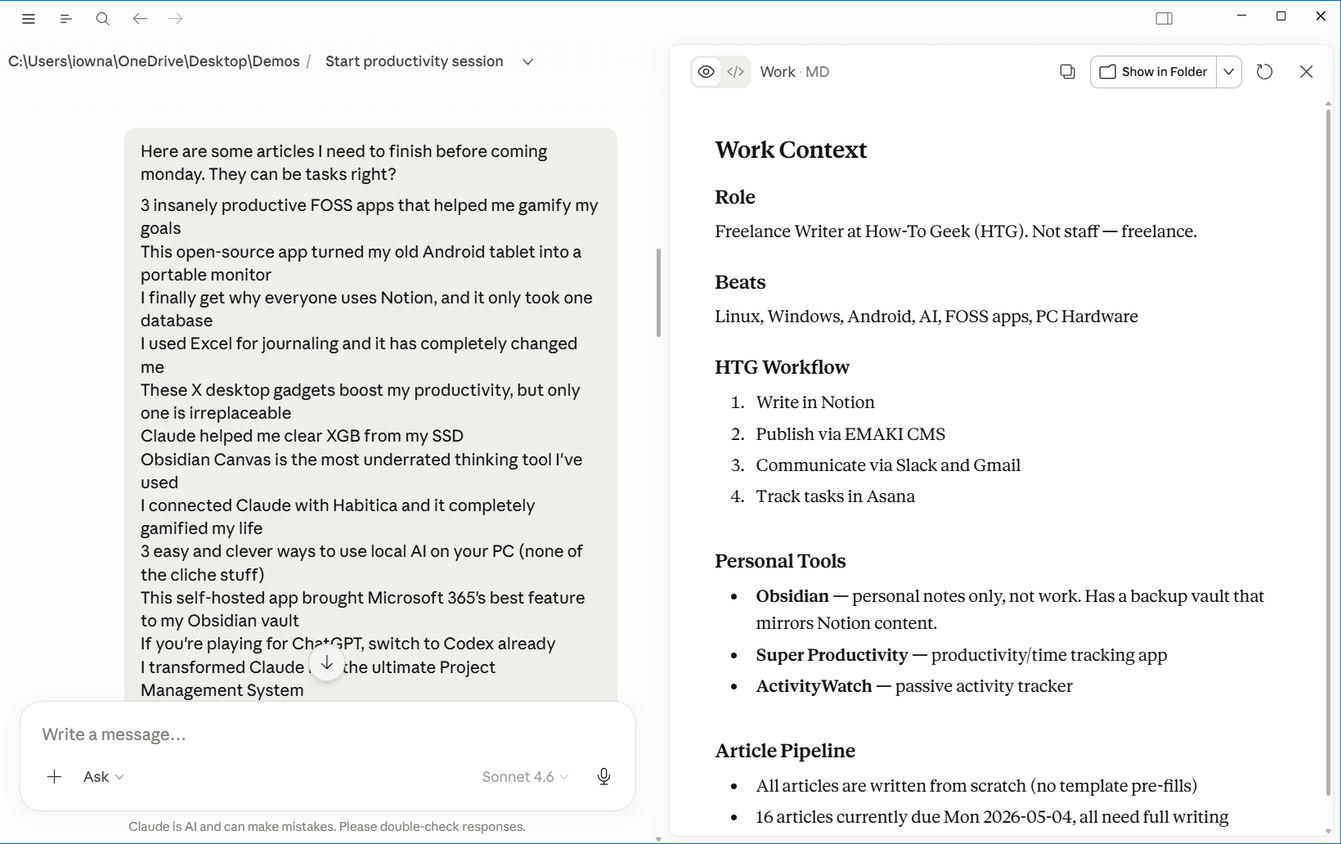Copy the Work.MD file contents
This screenshot has height=844, width=1341.
click(1067, 72)
